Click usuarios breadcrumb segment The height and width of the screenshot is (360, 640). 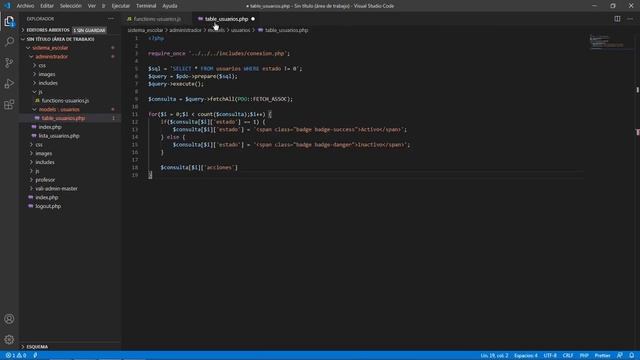click(x=240, y=30)
